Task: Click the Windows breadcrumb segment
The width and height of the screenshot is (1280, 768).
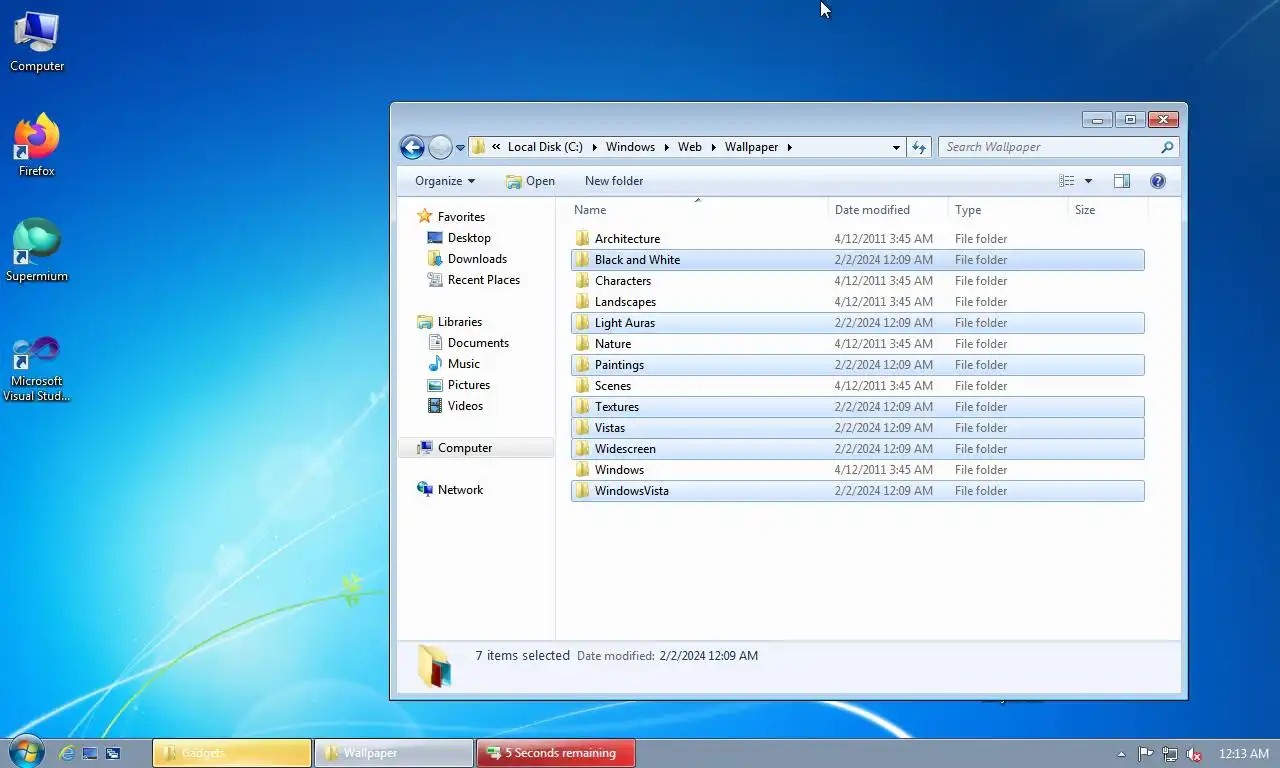Action: point(630,147)
